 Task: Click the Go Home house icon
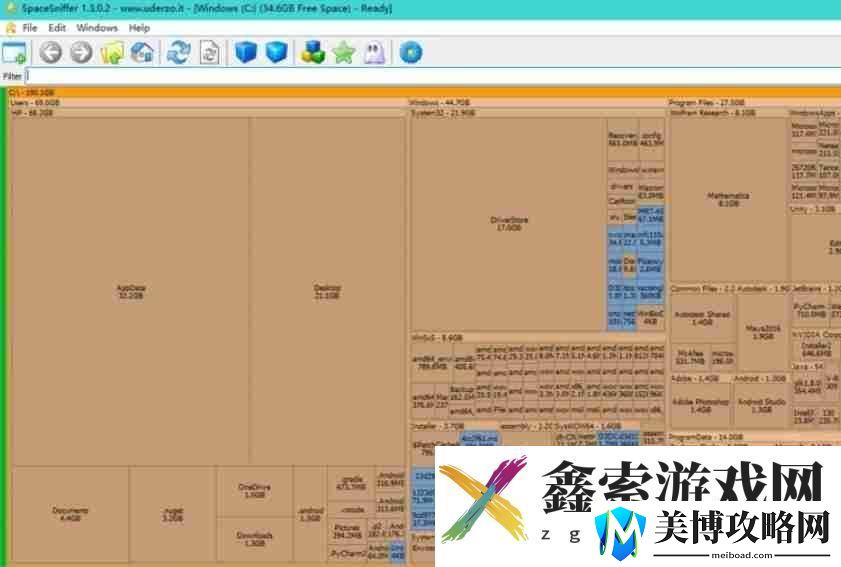(x=143, y=53)
